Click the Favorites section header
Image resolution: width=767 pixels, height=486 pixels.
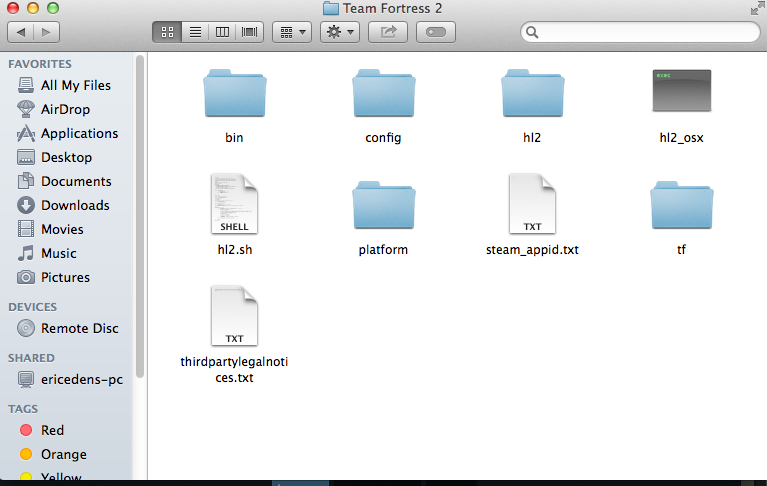[40, 64]
